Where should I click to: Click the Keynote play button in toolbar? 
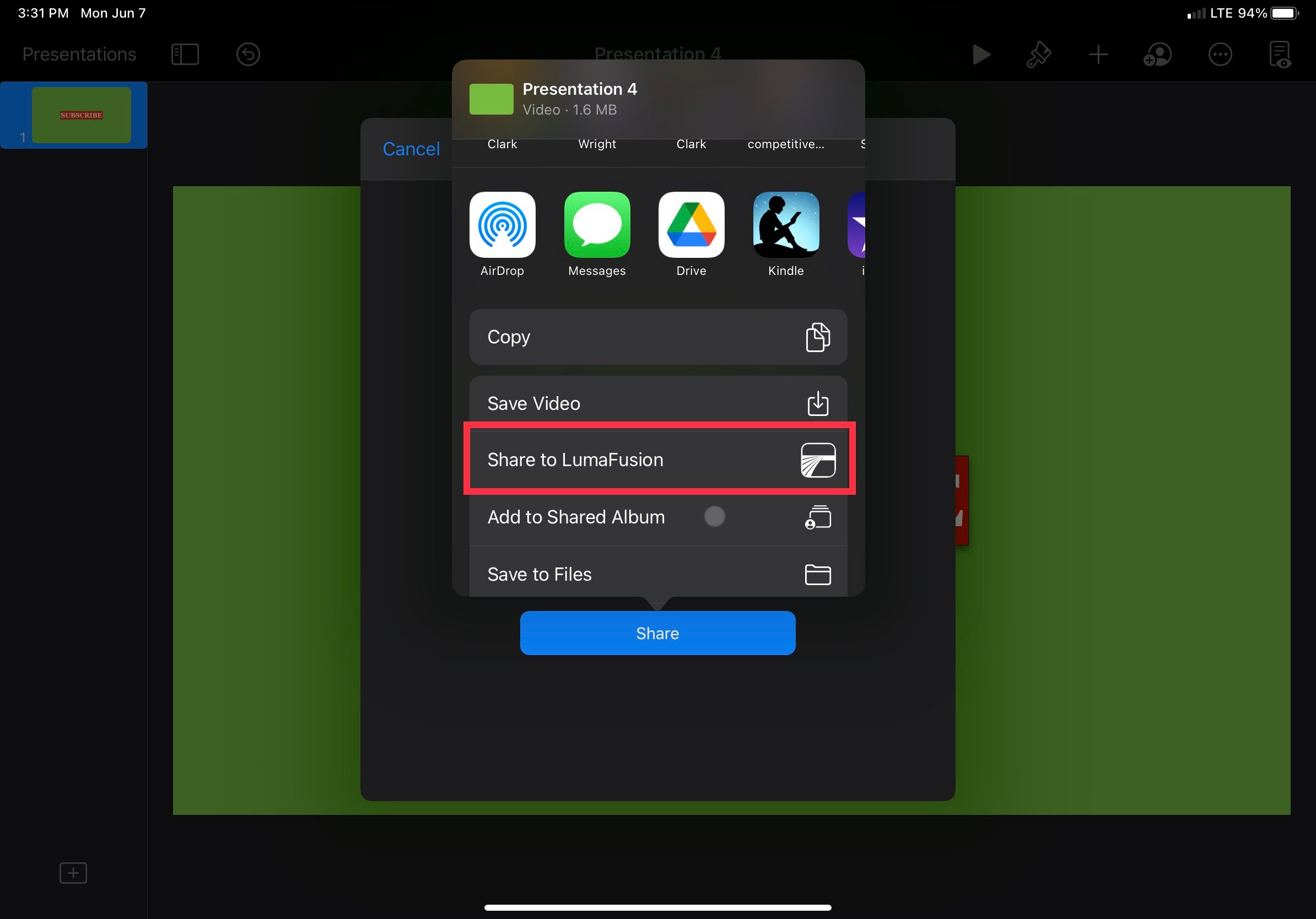(x=980, y=53)
